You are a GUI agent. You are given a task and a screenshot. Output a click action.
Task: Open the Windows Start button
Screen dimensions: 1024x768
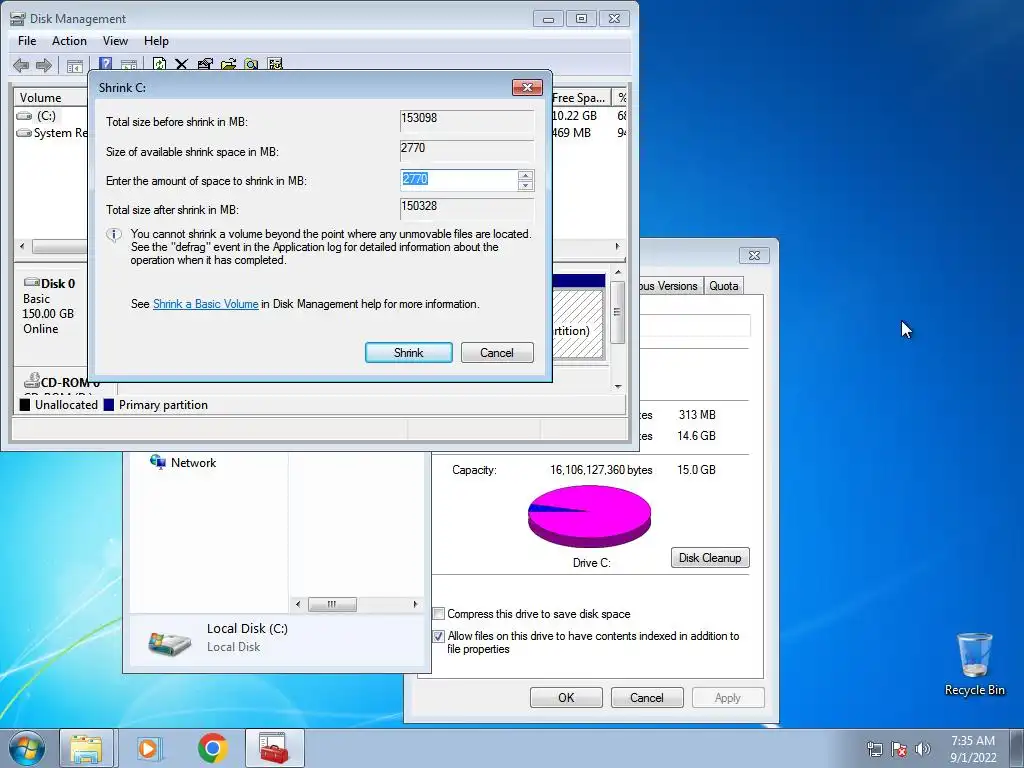pos(27,748)
